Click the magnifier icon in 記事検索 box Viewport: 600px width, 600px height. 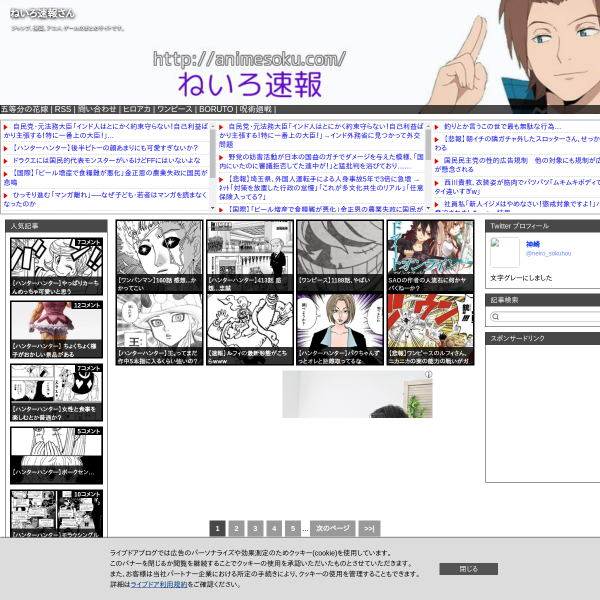[x=495, y=316]
